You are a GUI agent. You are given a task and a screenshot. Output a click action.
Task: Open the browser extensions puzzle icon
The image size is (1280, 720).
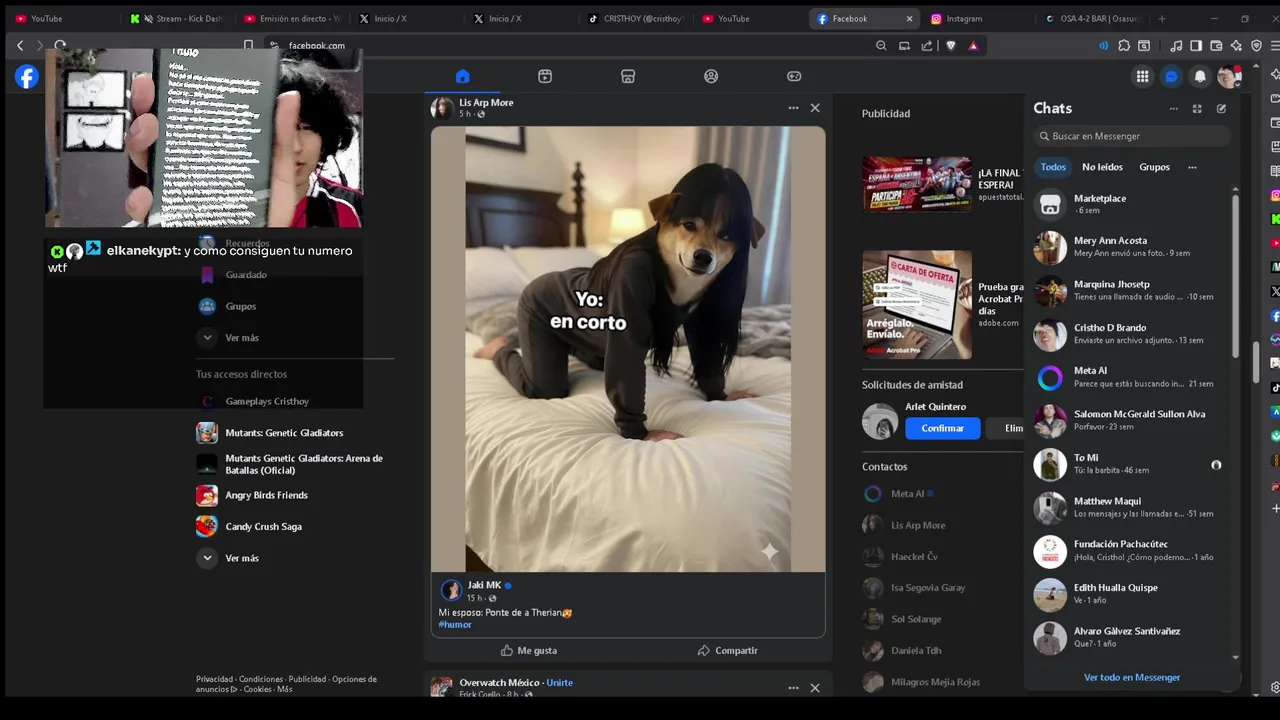pyautogui.click(x=1124, y=45)
